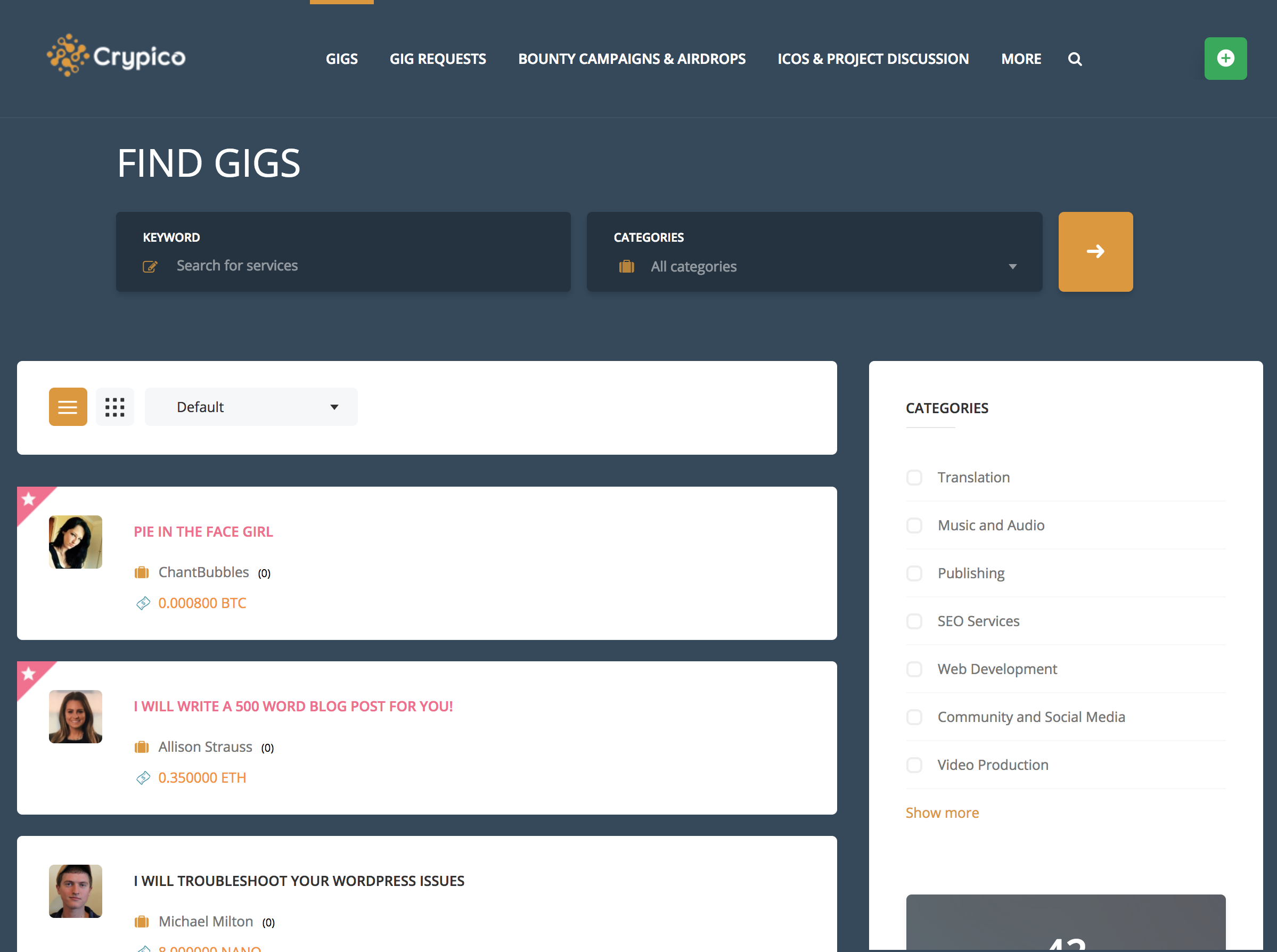Click the pencil icon in keyword field
This screenshot has height=952, width=1277.
[150, 266]
